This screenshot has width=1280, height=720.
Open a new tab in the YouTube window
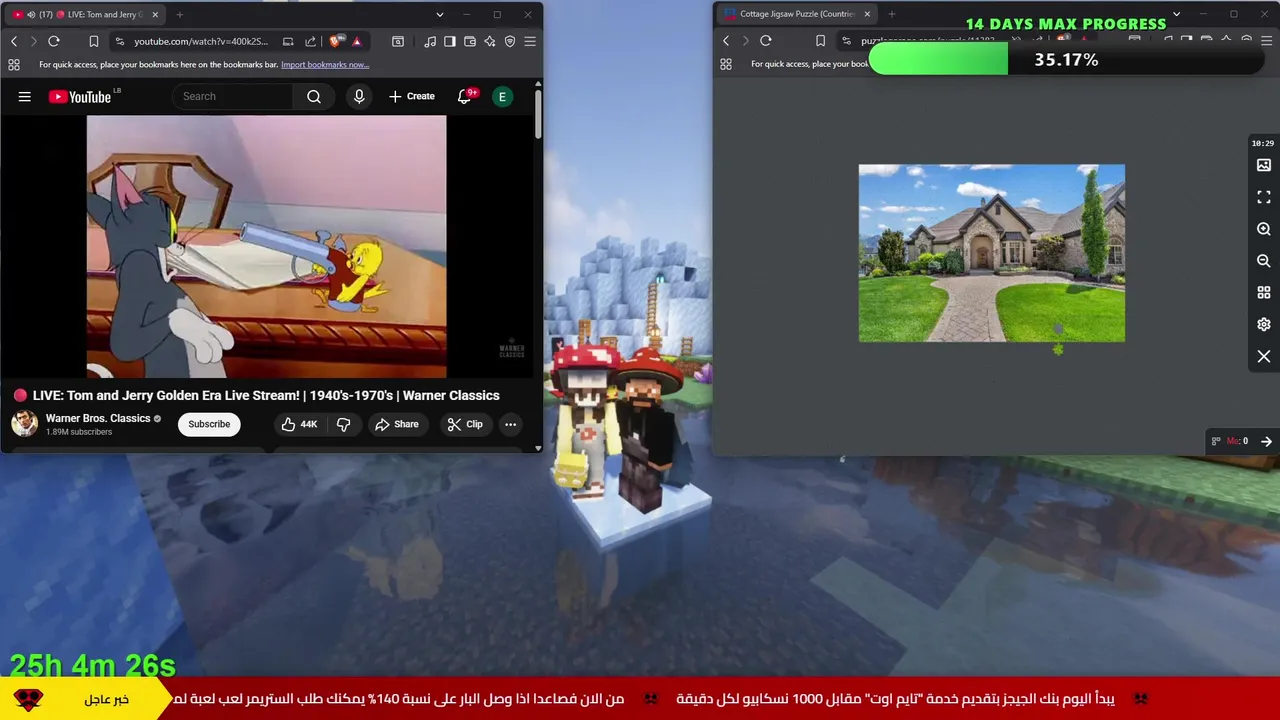click(x=180, y=15)
